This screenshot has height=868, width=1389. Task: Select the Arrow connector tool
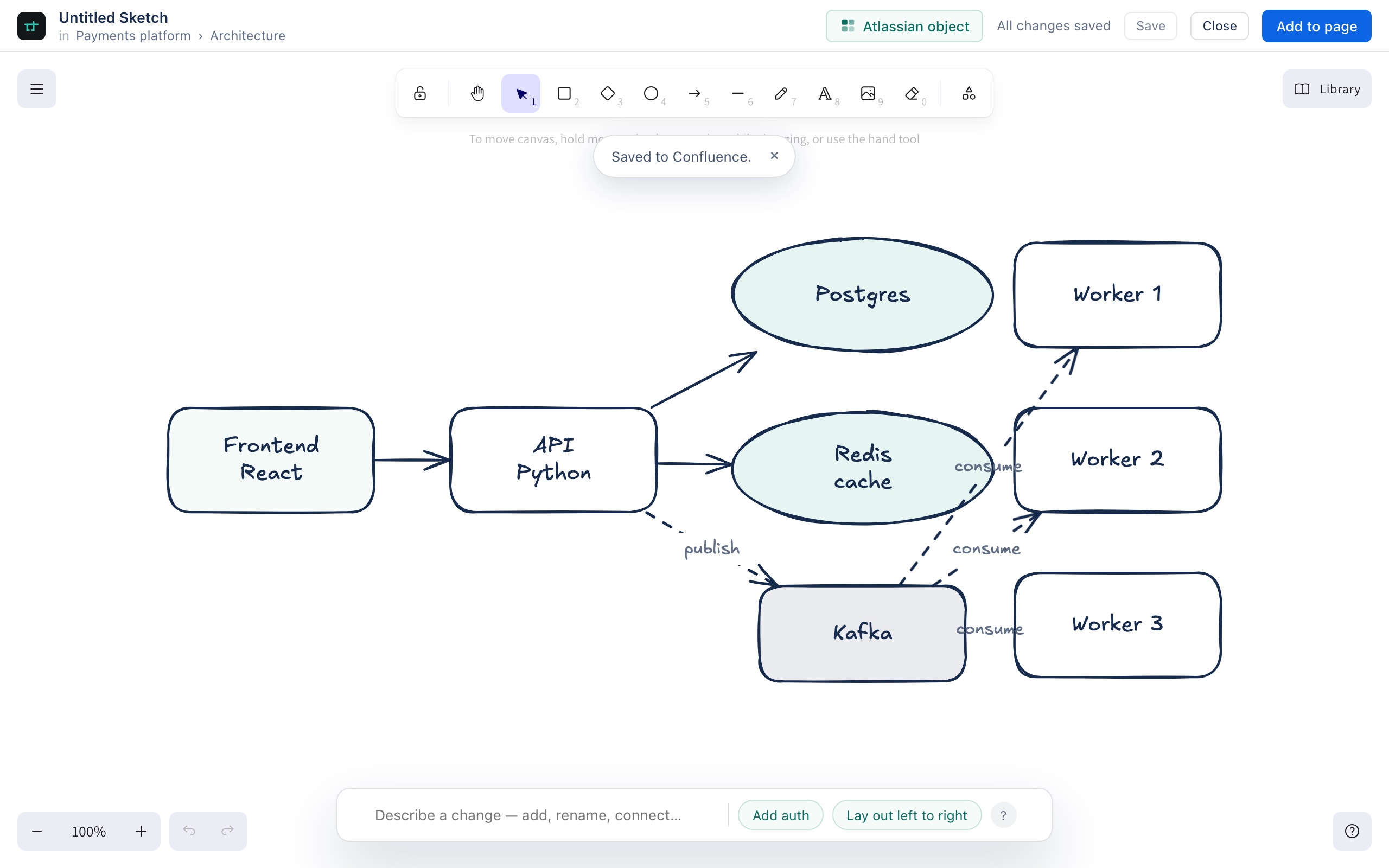pyautogui.click(x=694, y=93)
